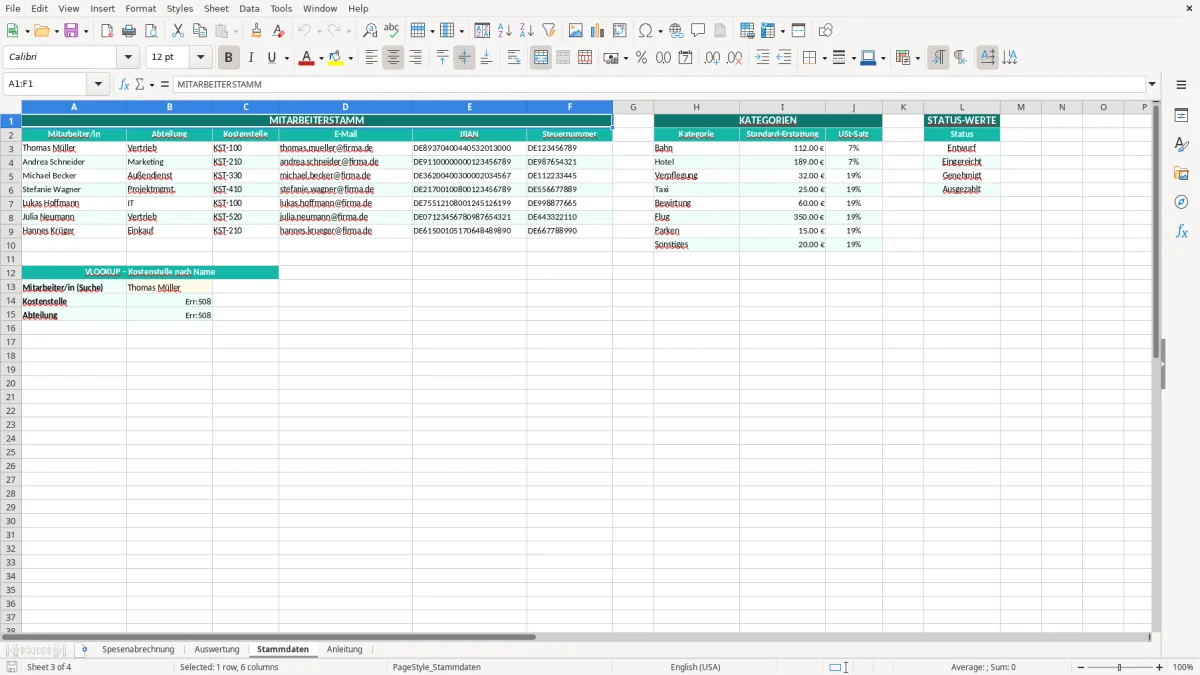Image resolution: width=1200 pixels, height=675 pixels.
Task: Click the Insert Comment icon
Action: click(698, 31)
